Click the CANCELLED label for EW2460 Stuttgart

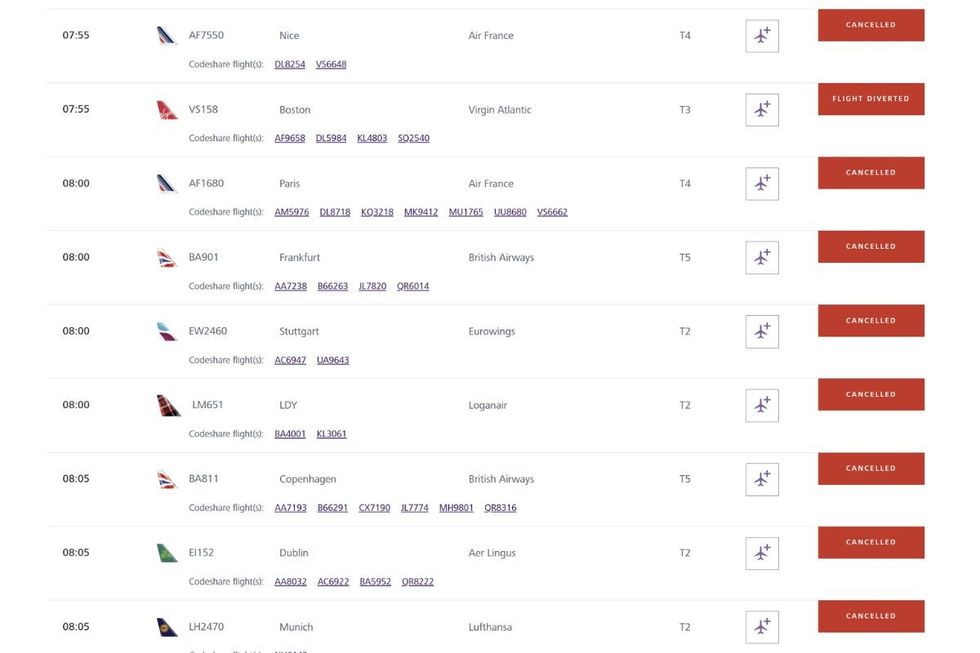point(870,320)
